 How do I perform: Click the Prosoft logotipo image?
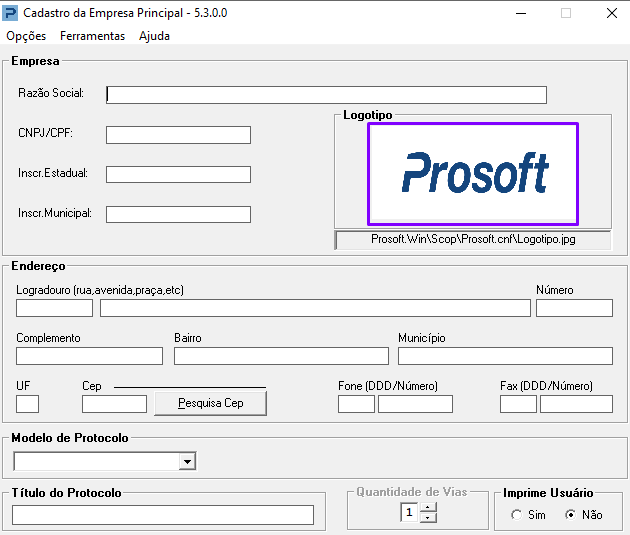(473, 174)
